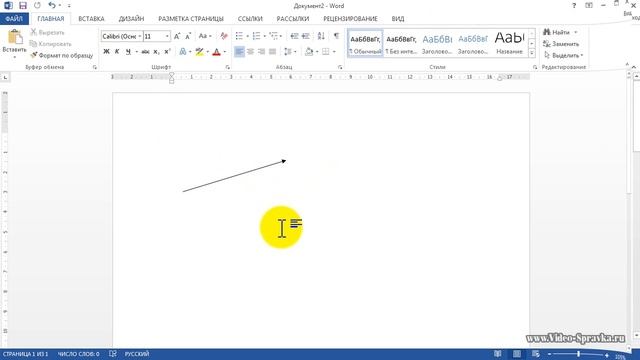Open the borders dropdown arrow

(334, 52)
